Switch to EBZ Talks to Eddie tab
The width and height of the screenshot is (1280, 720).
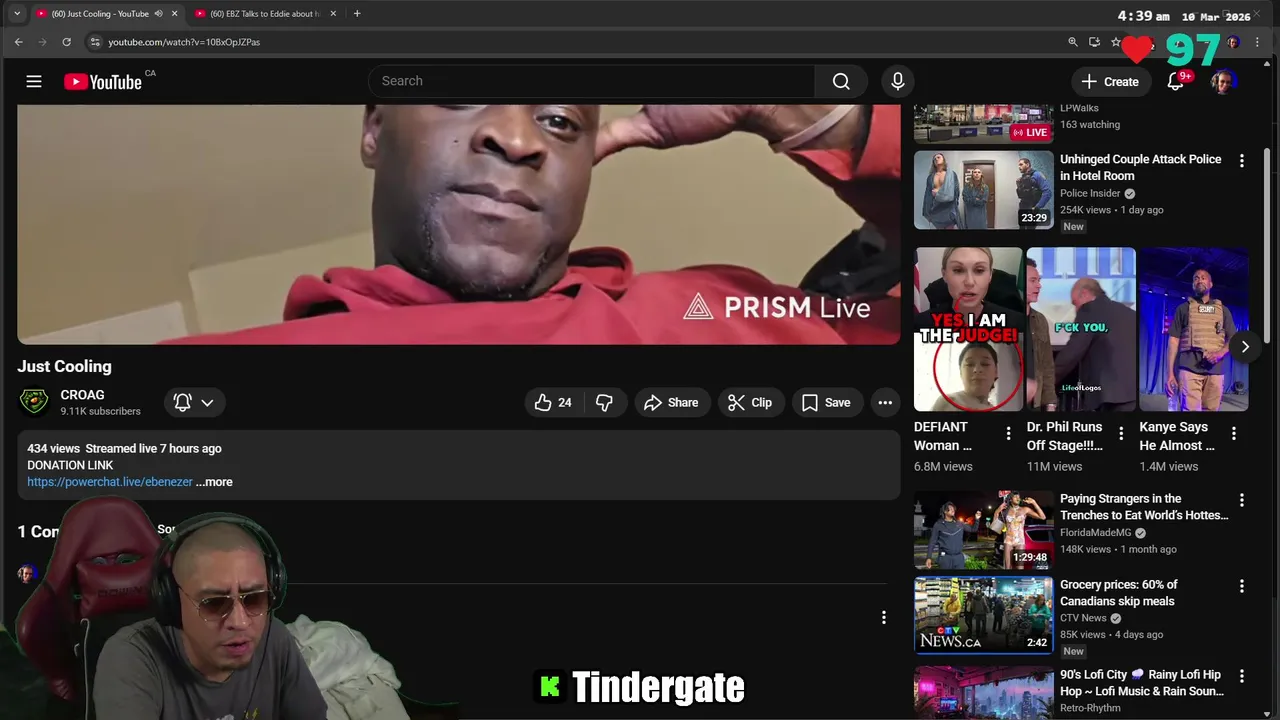(x=264, y=14)
